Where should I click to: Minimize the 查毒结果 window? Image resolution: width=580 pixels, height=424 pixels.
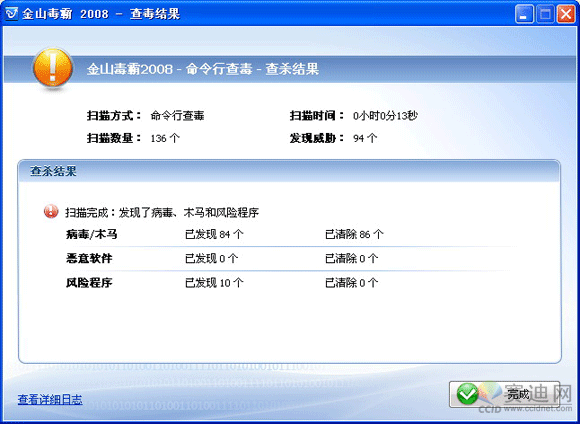point(524,14)
